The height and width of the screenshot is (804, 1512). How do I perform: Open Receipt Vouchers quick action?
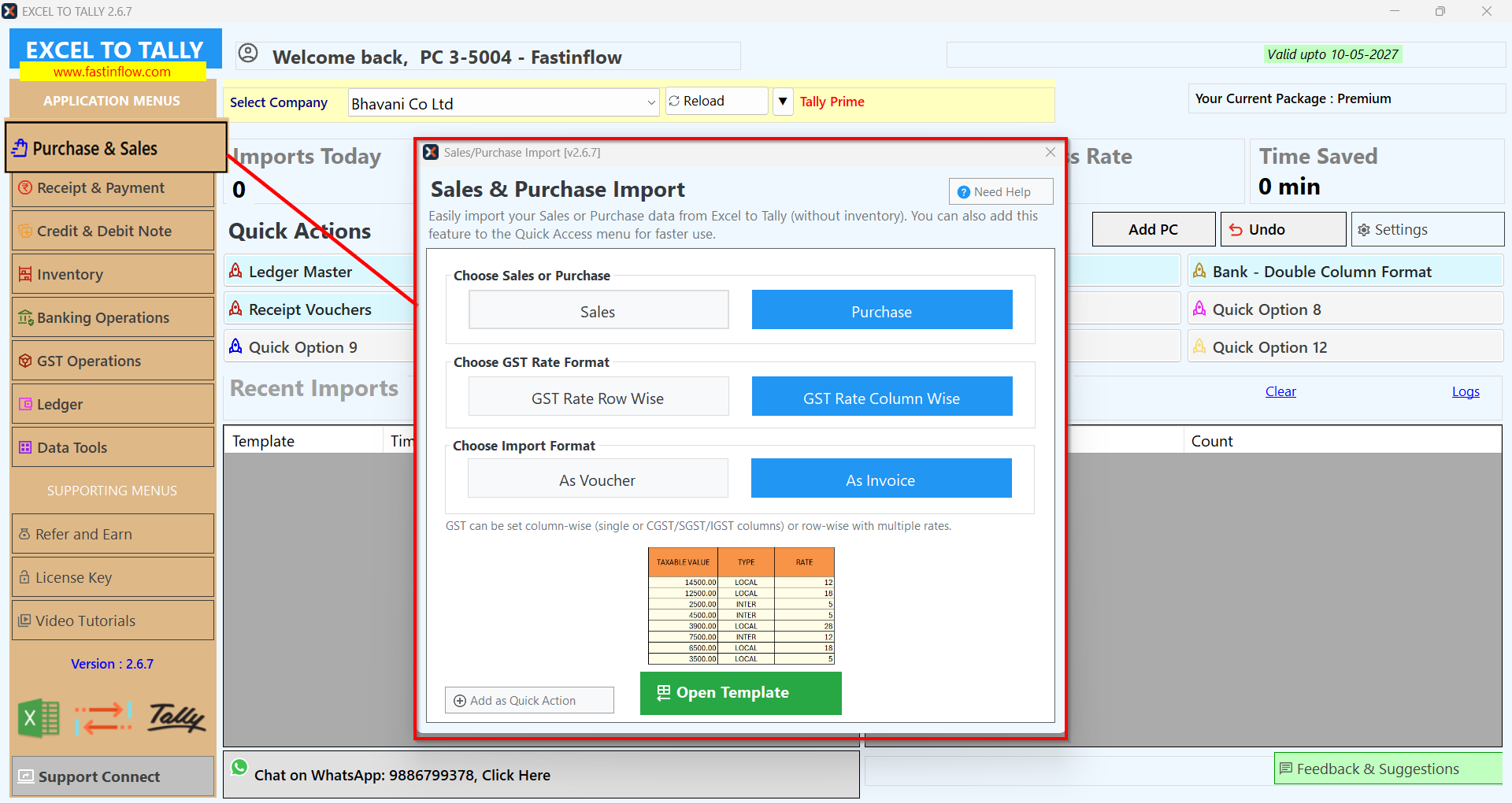[319, 309]
